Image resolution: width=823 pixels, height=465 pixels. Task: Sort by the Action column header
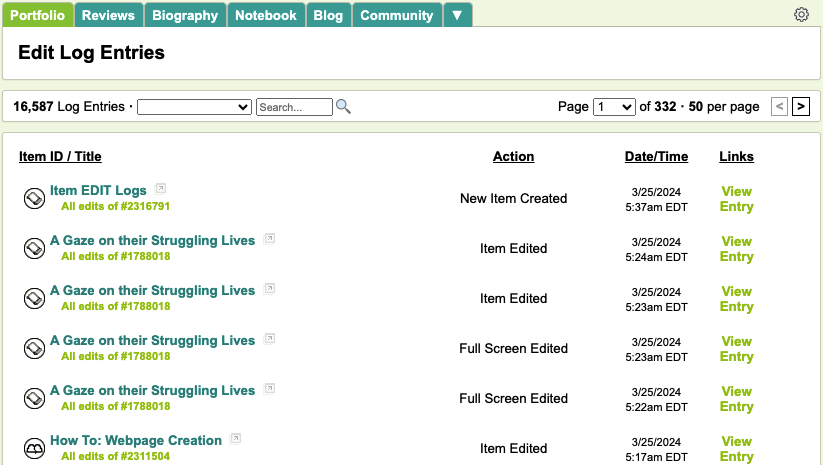pyautogui.click(x=513, y=156)
